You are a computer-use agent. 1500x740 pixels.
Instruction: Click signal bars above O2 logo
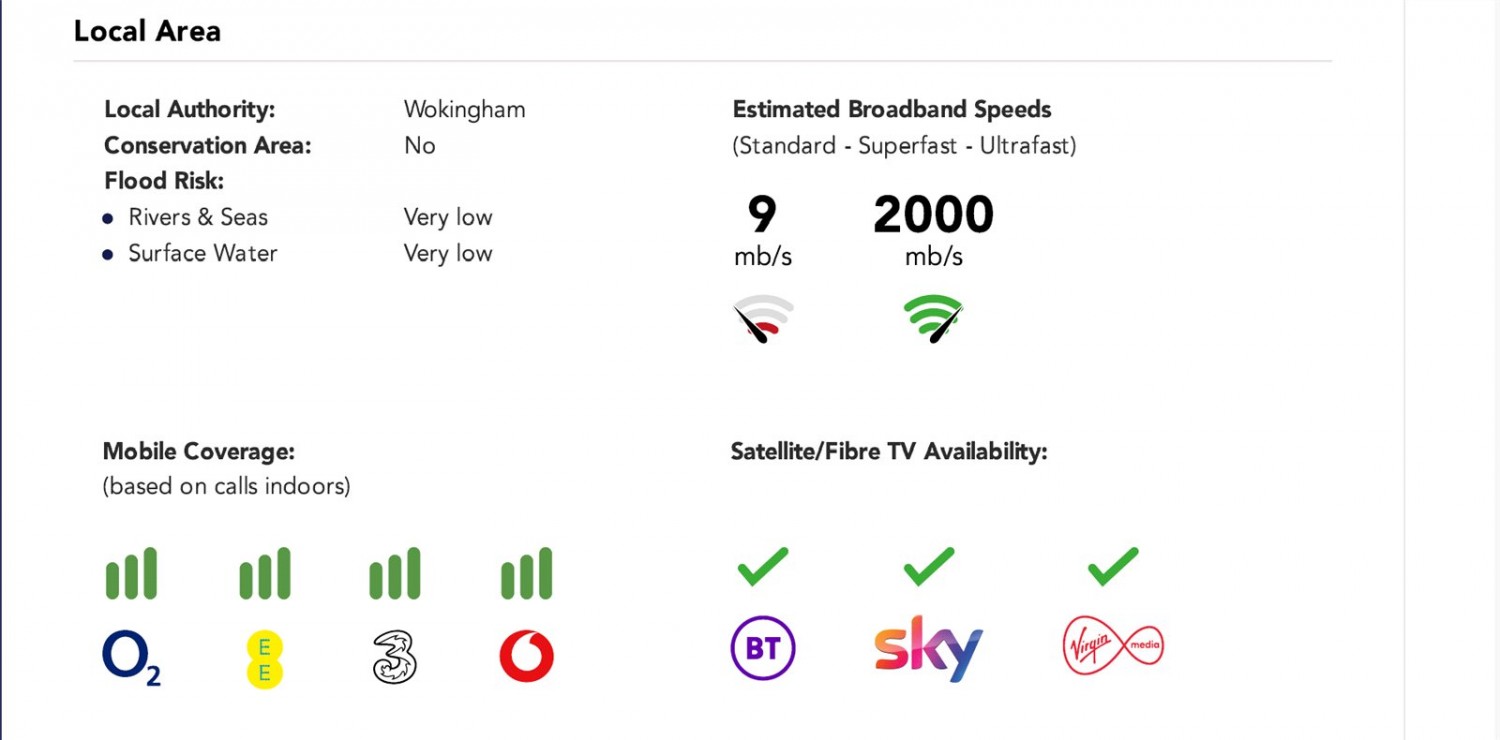(x=131, y=574)
